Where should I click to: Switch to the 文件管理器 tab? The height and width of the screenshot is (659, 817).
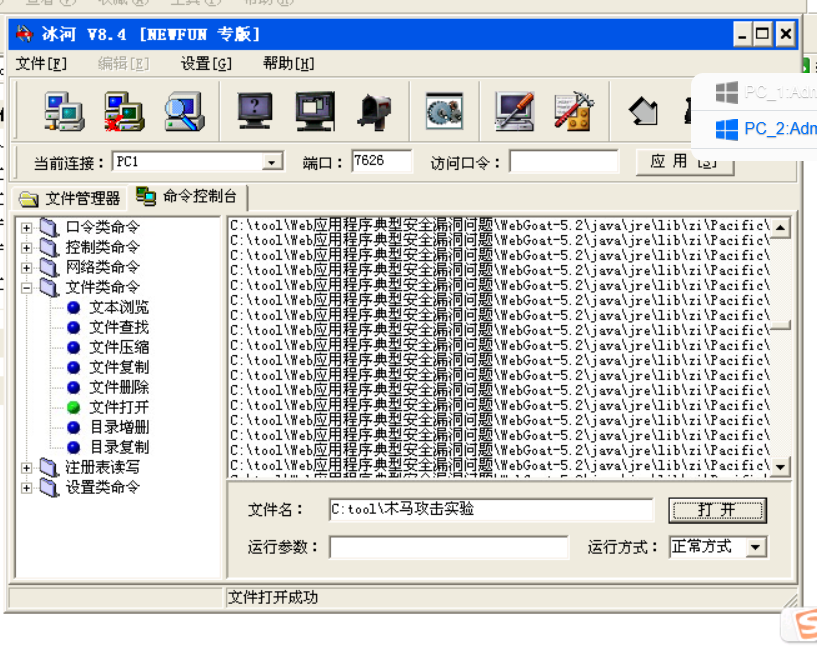coord(69,198)
